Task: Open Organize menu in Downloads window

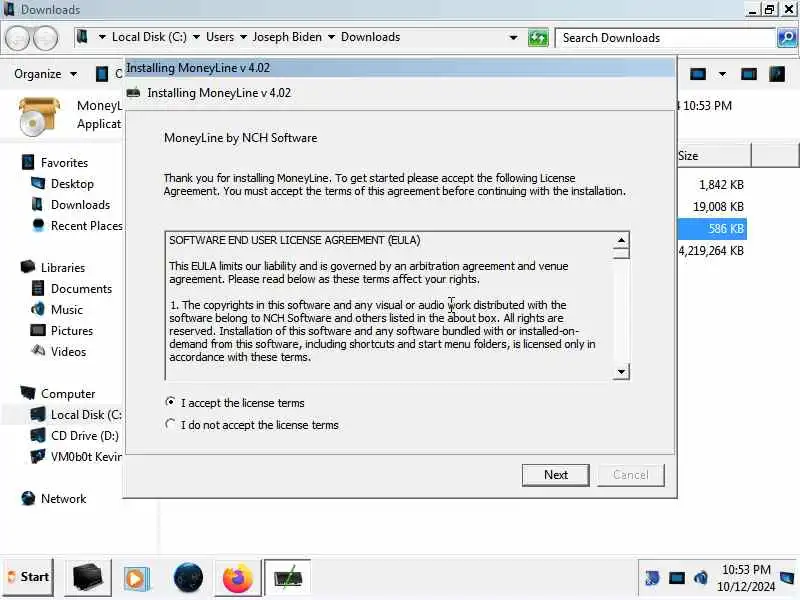Action: pos(45,74)
